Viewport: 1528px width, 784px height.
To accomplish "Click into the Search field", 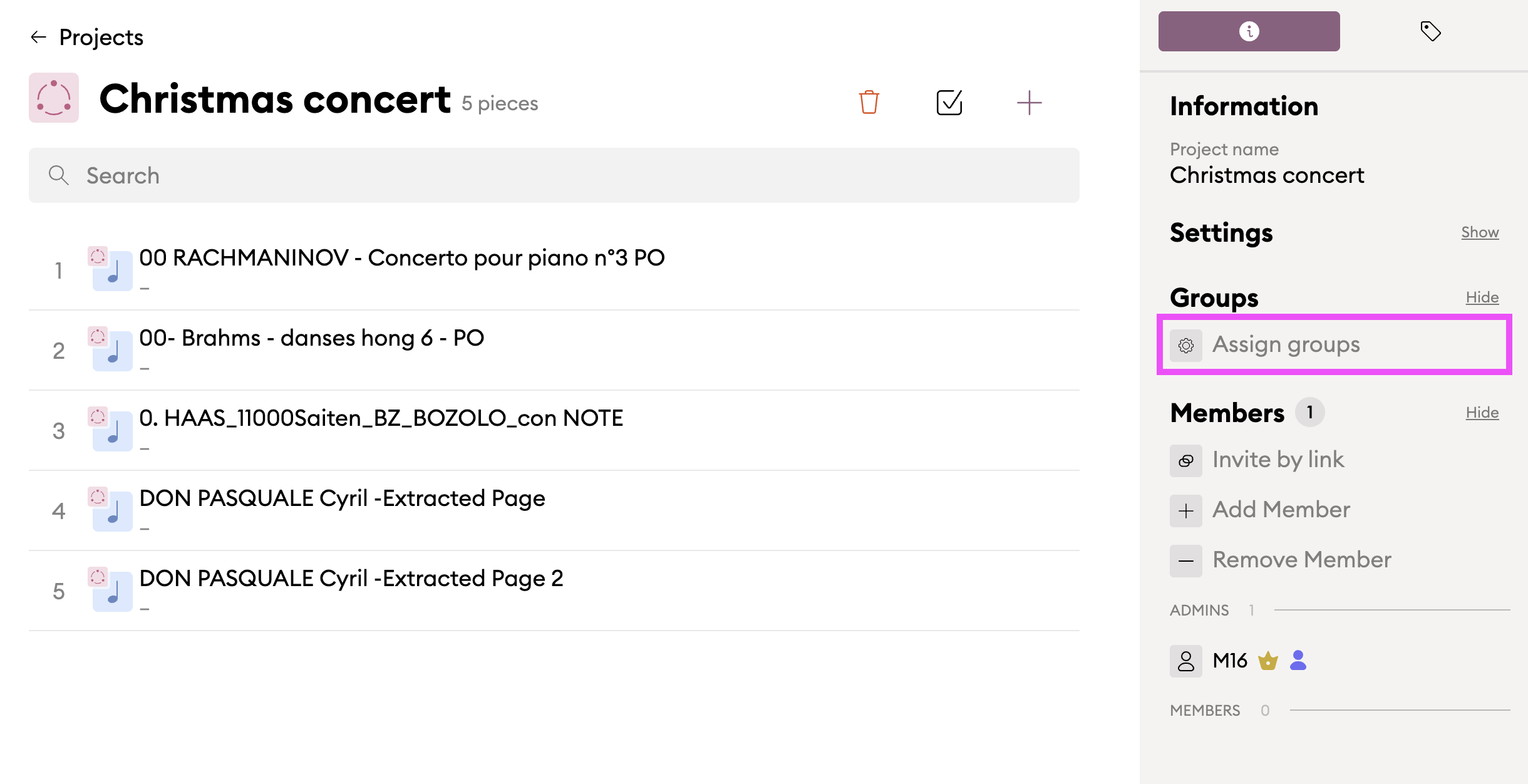I will (554, 175).
